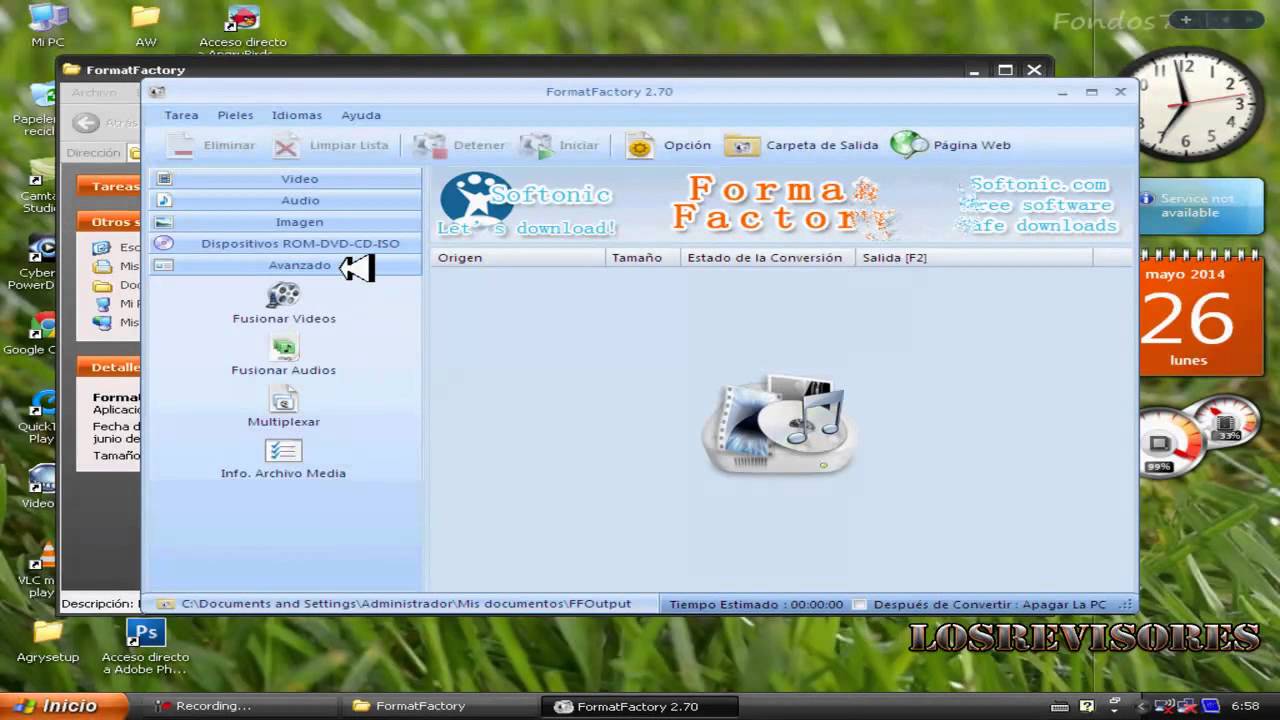Click the Inicio start button
The height and width of the screenshot is (720, 1280).
tap(63, 706)
